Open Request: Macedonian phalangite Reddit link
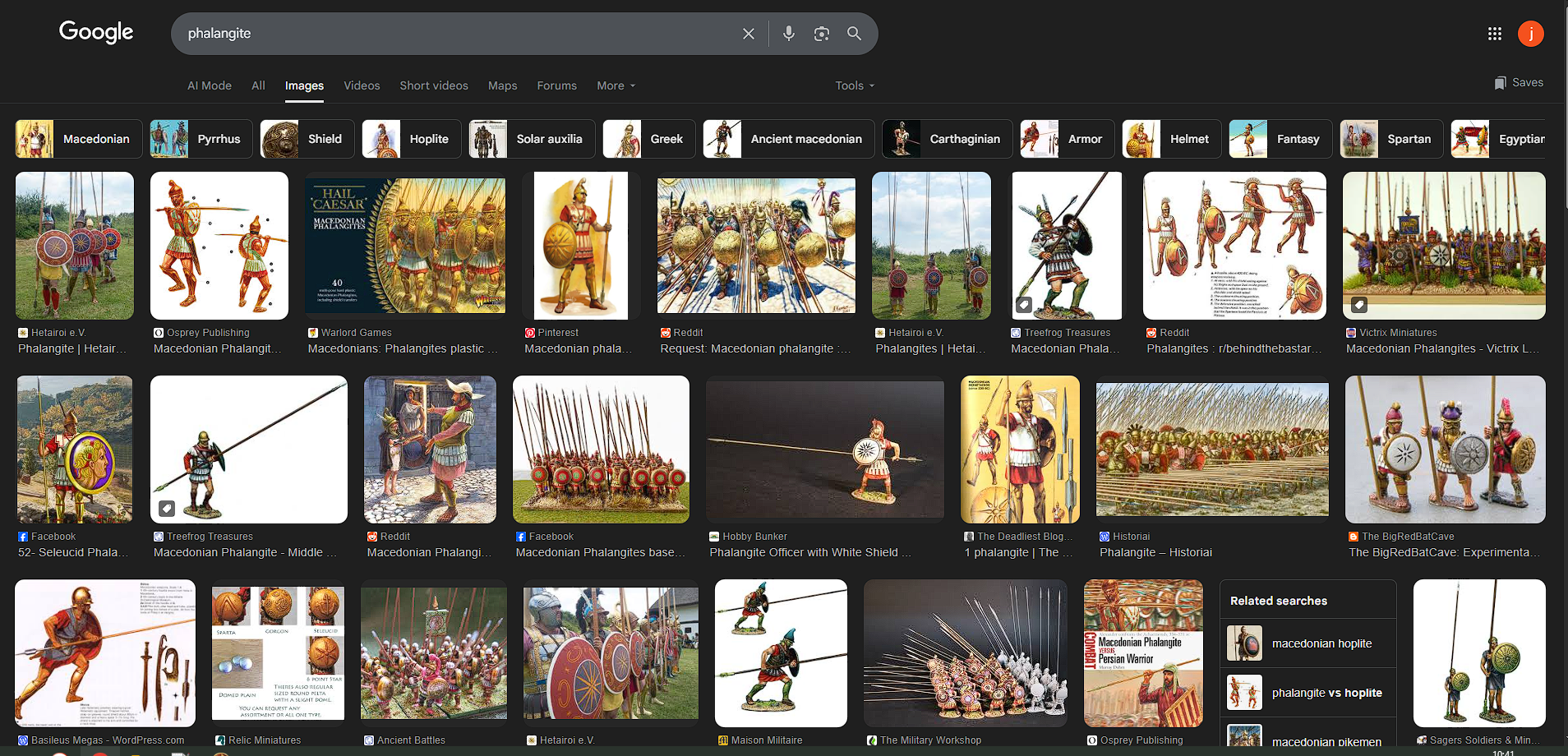This screenshot has height=756, width=1568. pos(756,348)
